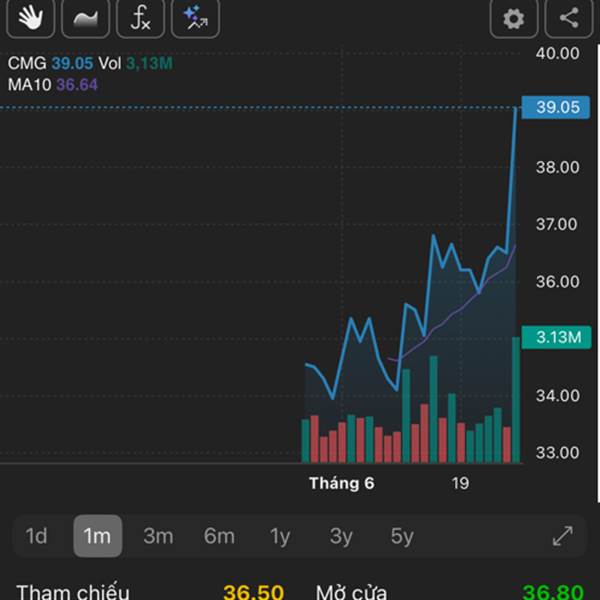
Task: Tap the Mở cửa 36.80 value
Action: tap(553, 592)
